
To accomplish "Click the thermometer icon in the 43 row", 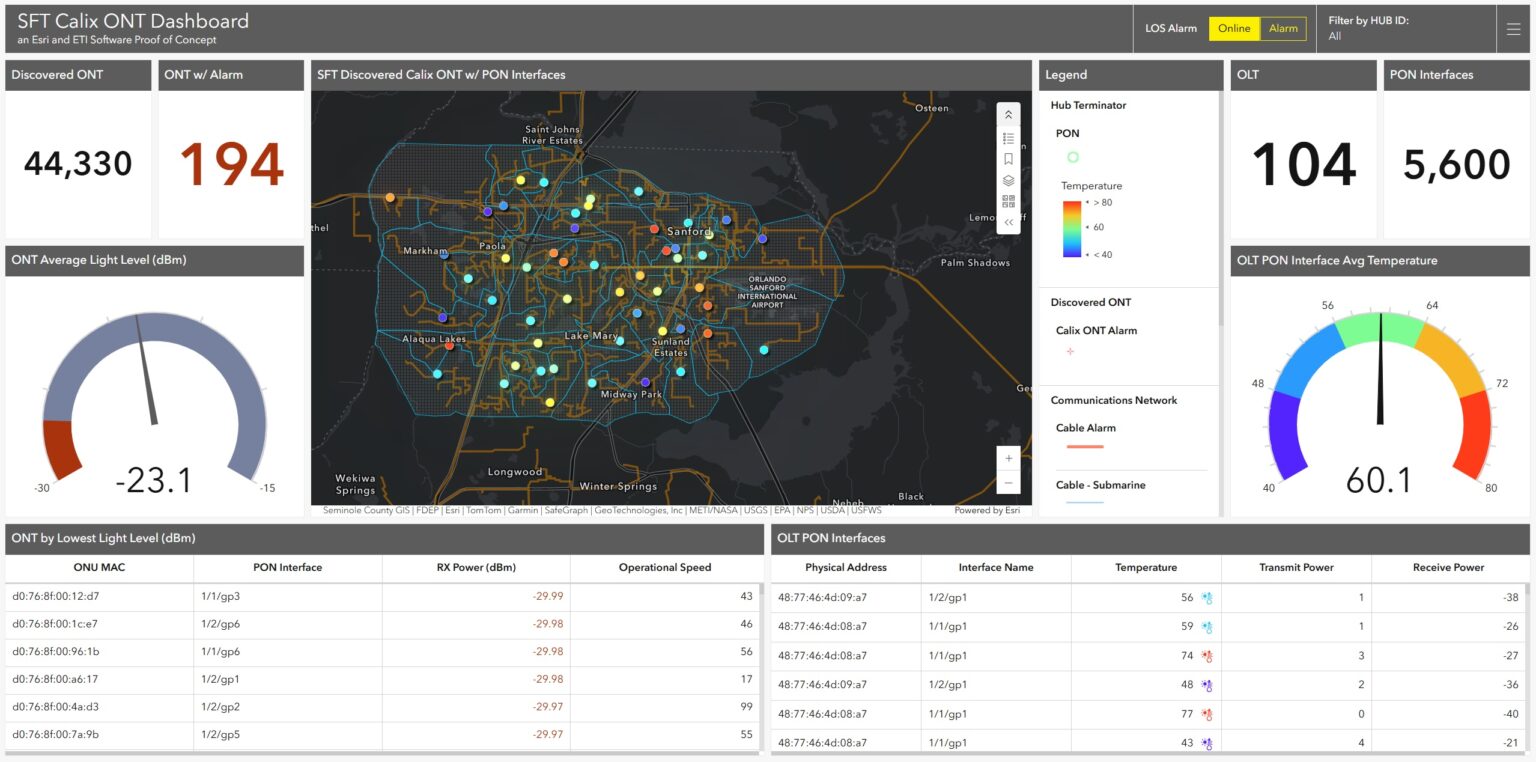I will click(1207, 743).
